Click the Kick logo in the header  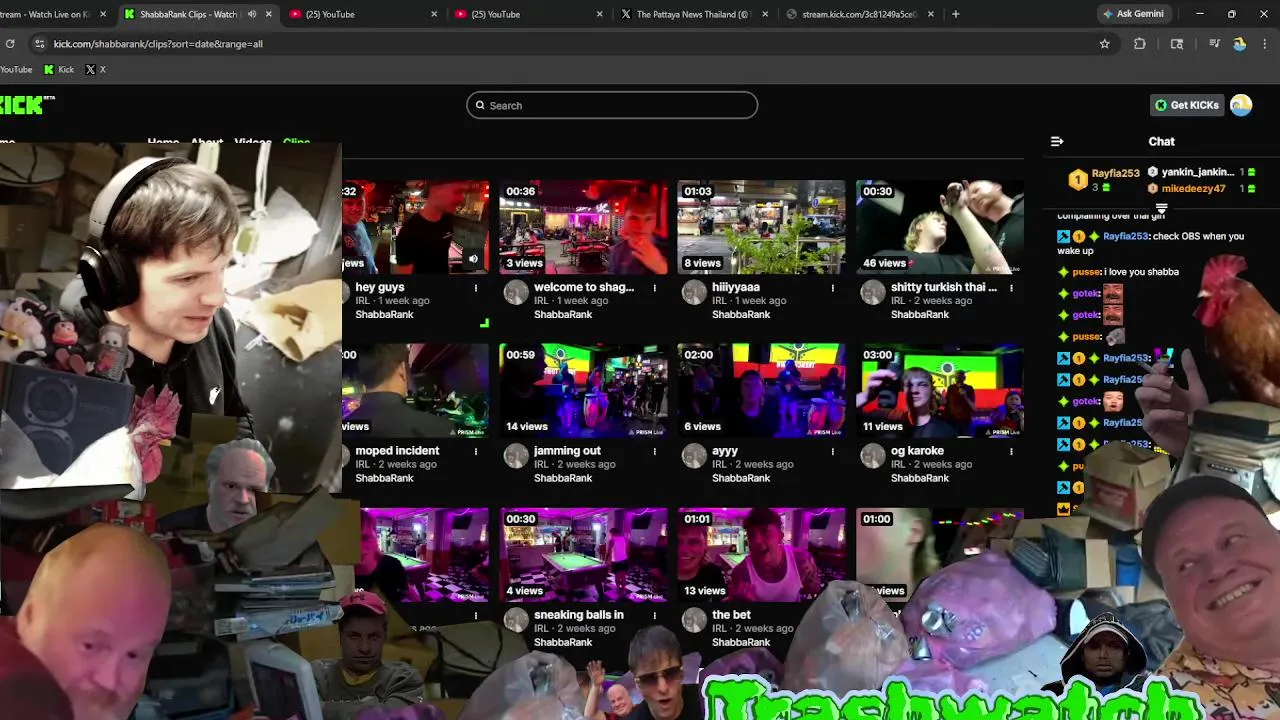point(25,105)
